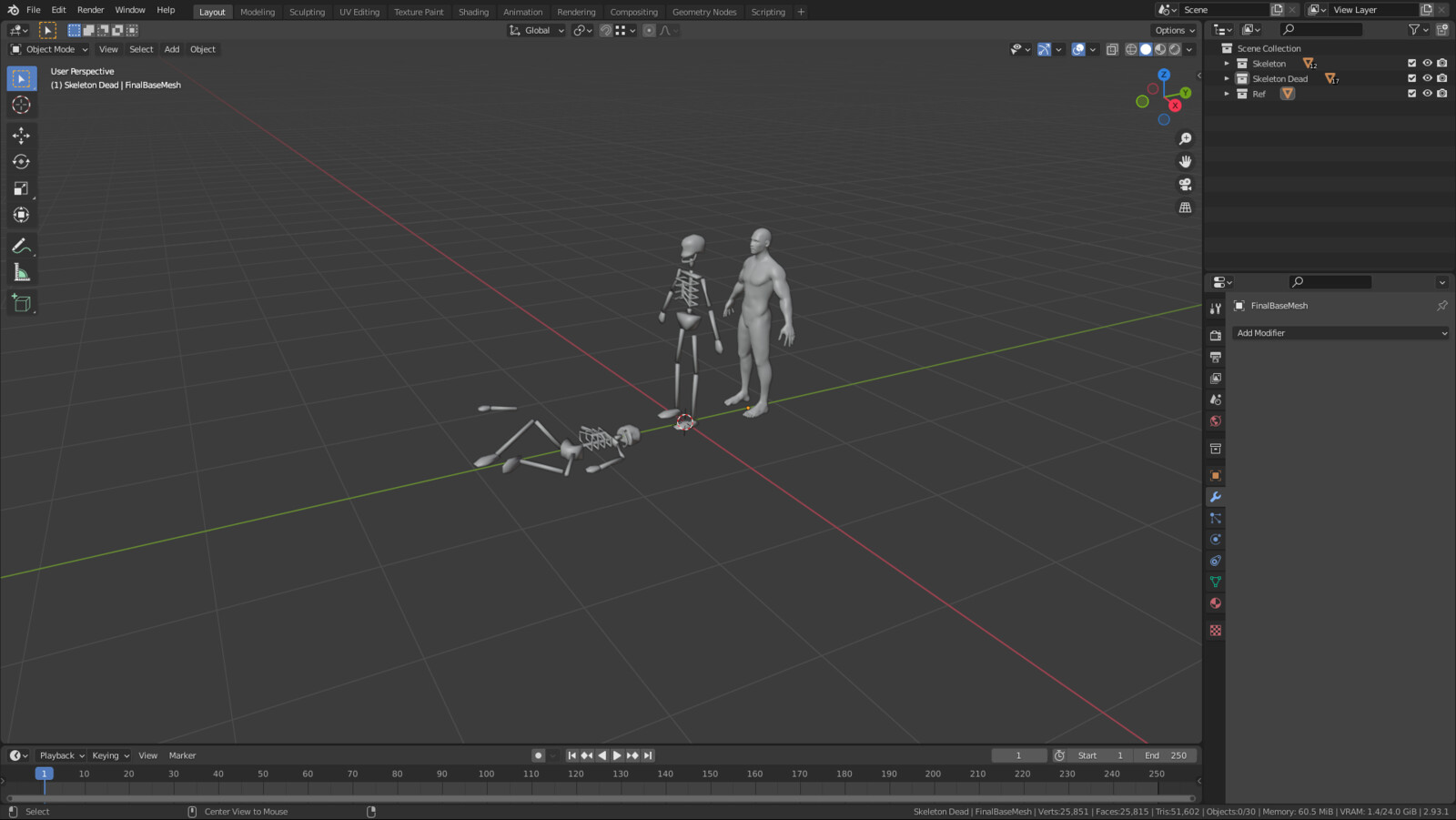Select Solid viewport shading mode

[x=1146, y=49]
